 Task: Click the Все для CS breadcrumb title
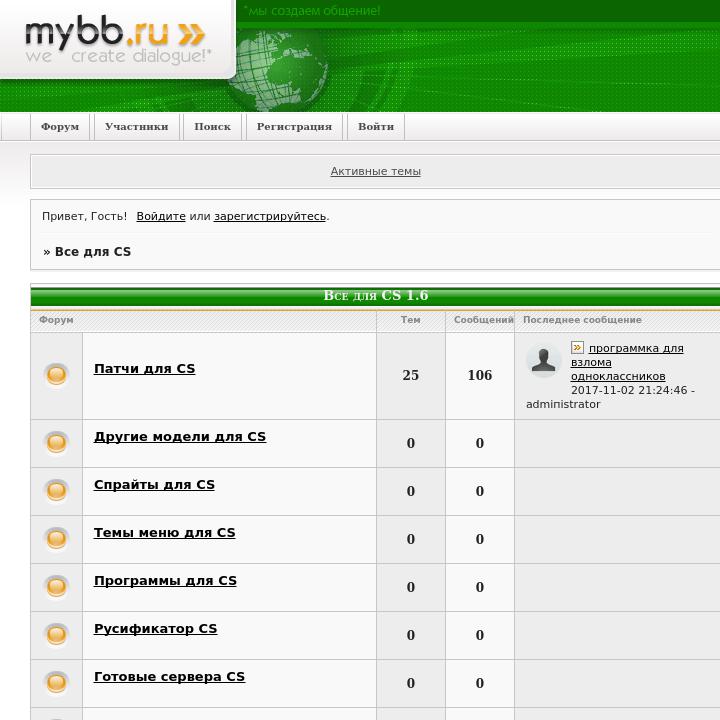(93, 252)
